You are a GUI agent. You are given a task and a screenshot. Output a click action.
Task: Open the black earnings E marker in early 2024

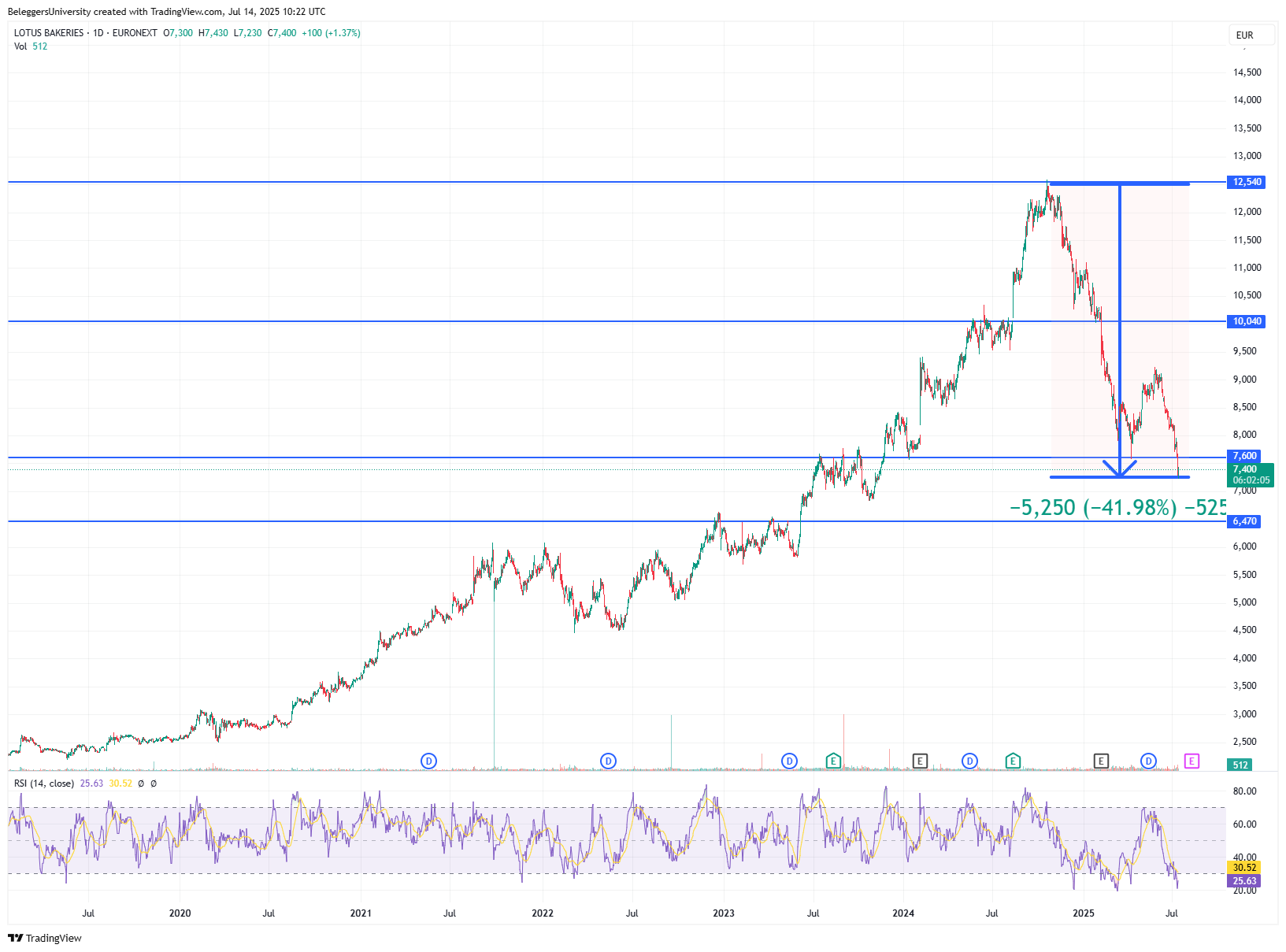point(920,761)
